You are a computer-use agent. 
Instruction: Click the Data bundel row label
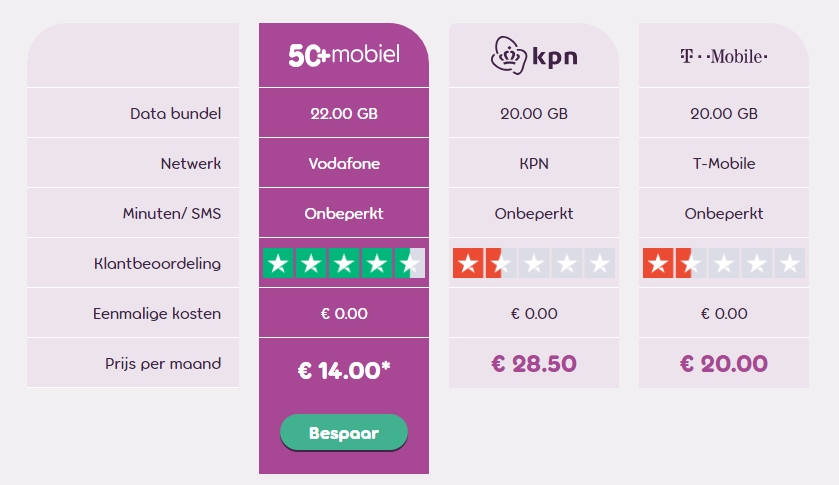tap(176, 113)
